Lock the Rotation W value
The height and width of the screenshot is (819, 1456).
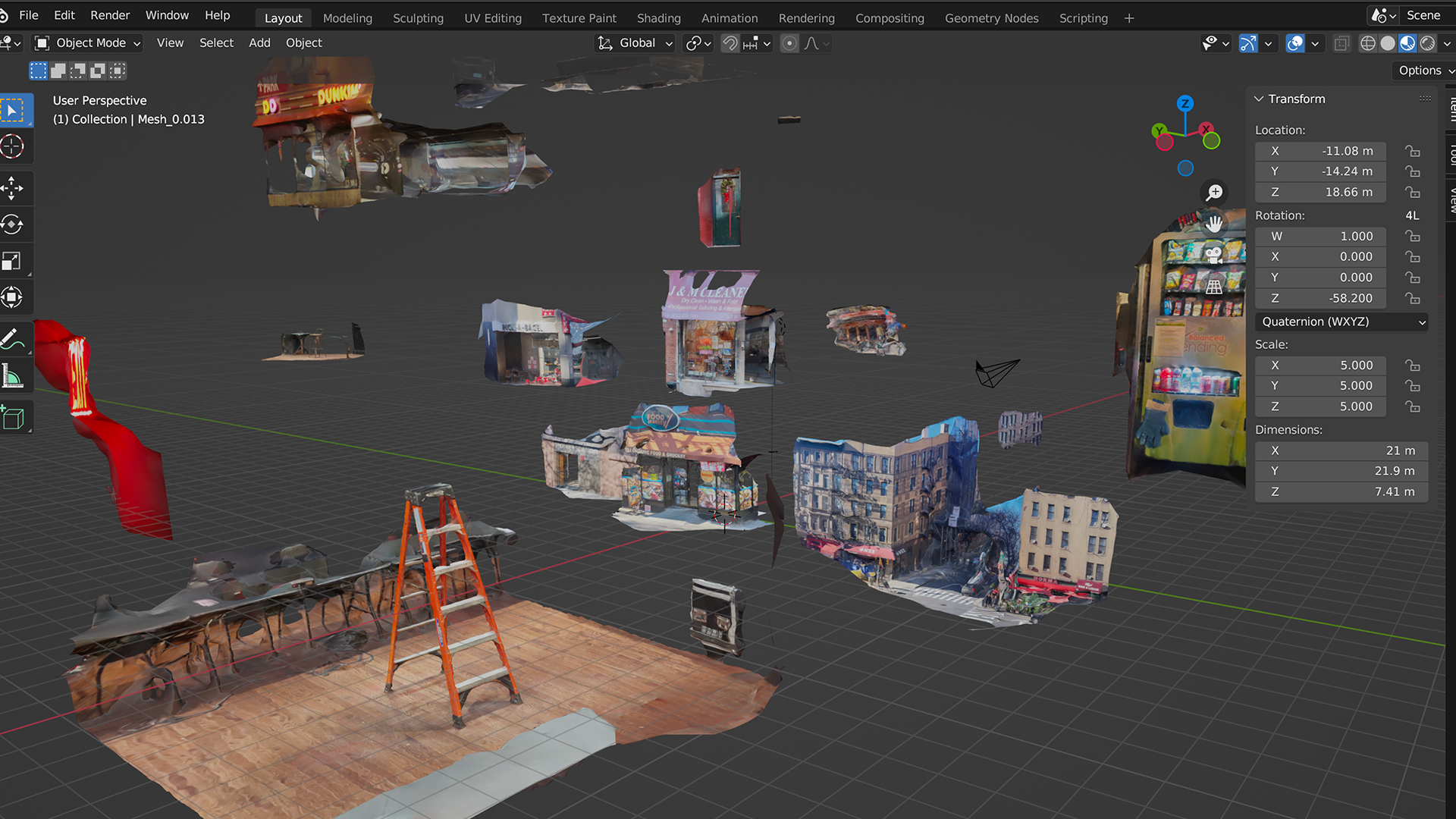[1412, 237]
